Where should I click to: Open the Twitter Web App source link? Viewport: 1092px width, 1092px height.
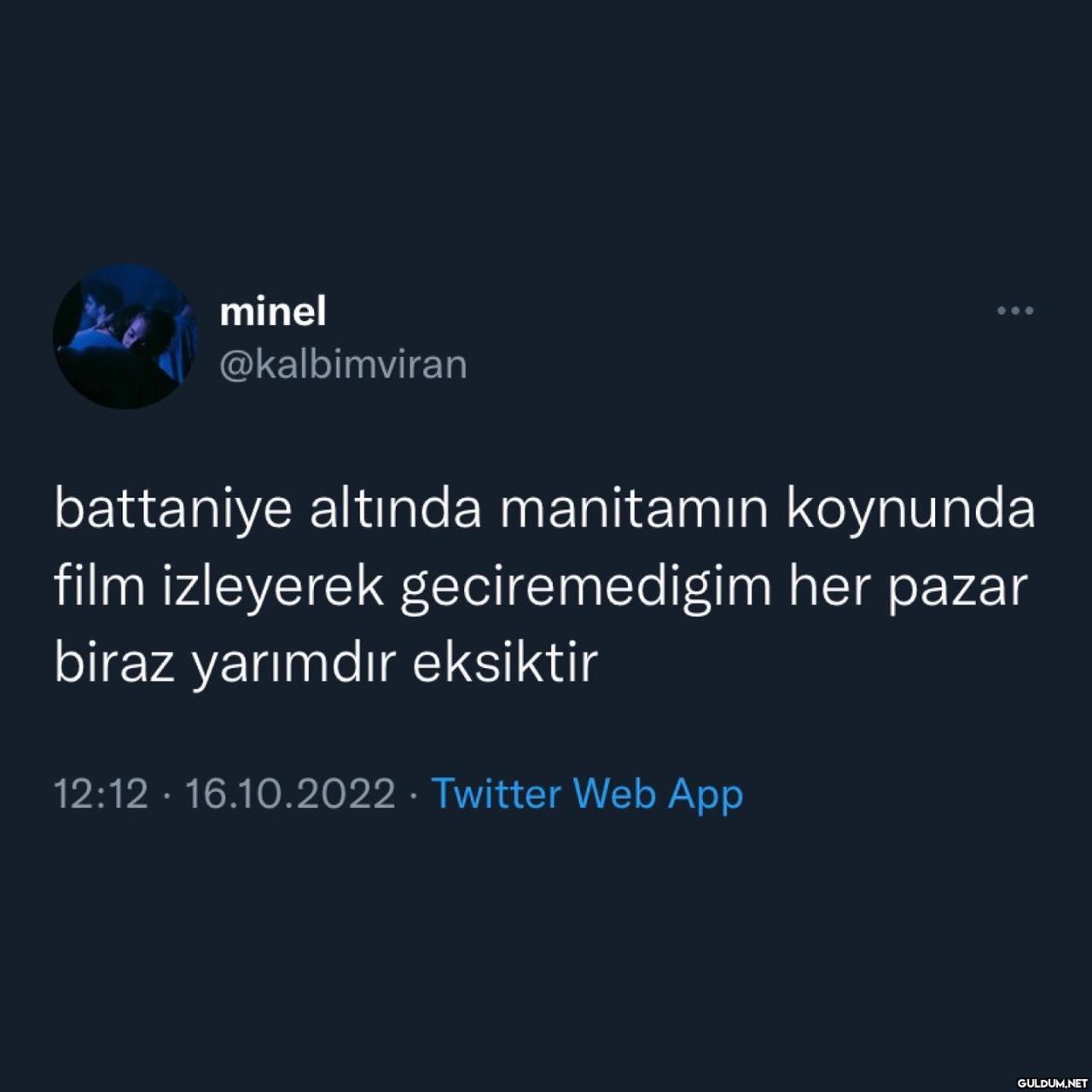click(588, 794)
